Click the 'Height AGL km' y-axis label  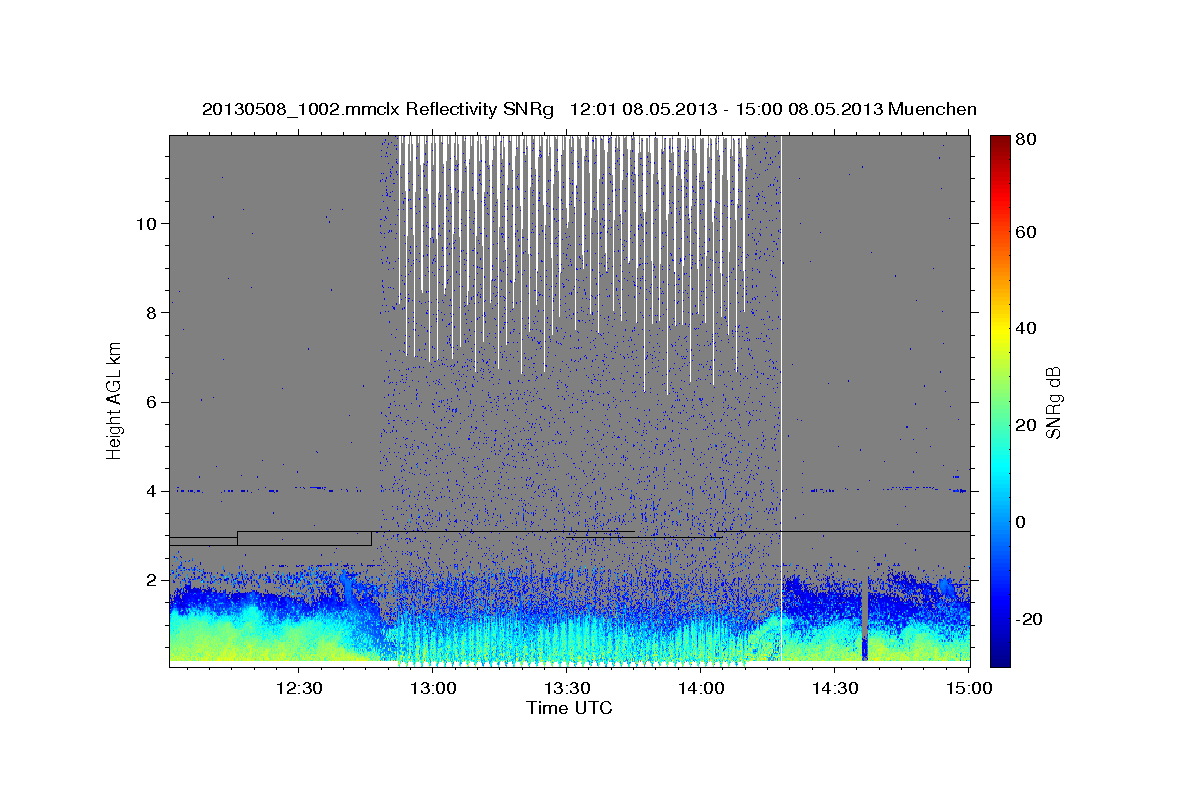pyautogui.click(x=115, y=401)
